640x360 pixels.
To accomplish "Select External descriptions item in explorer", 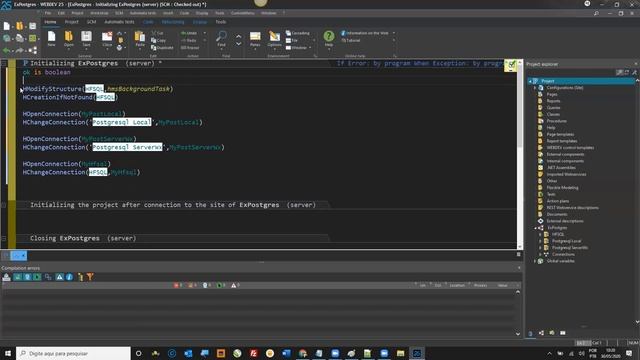I will [x=565, y=221].
